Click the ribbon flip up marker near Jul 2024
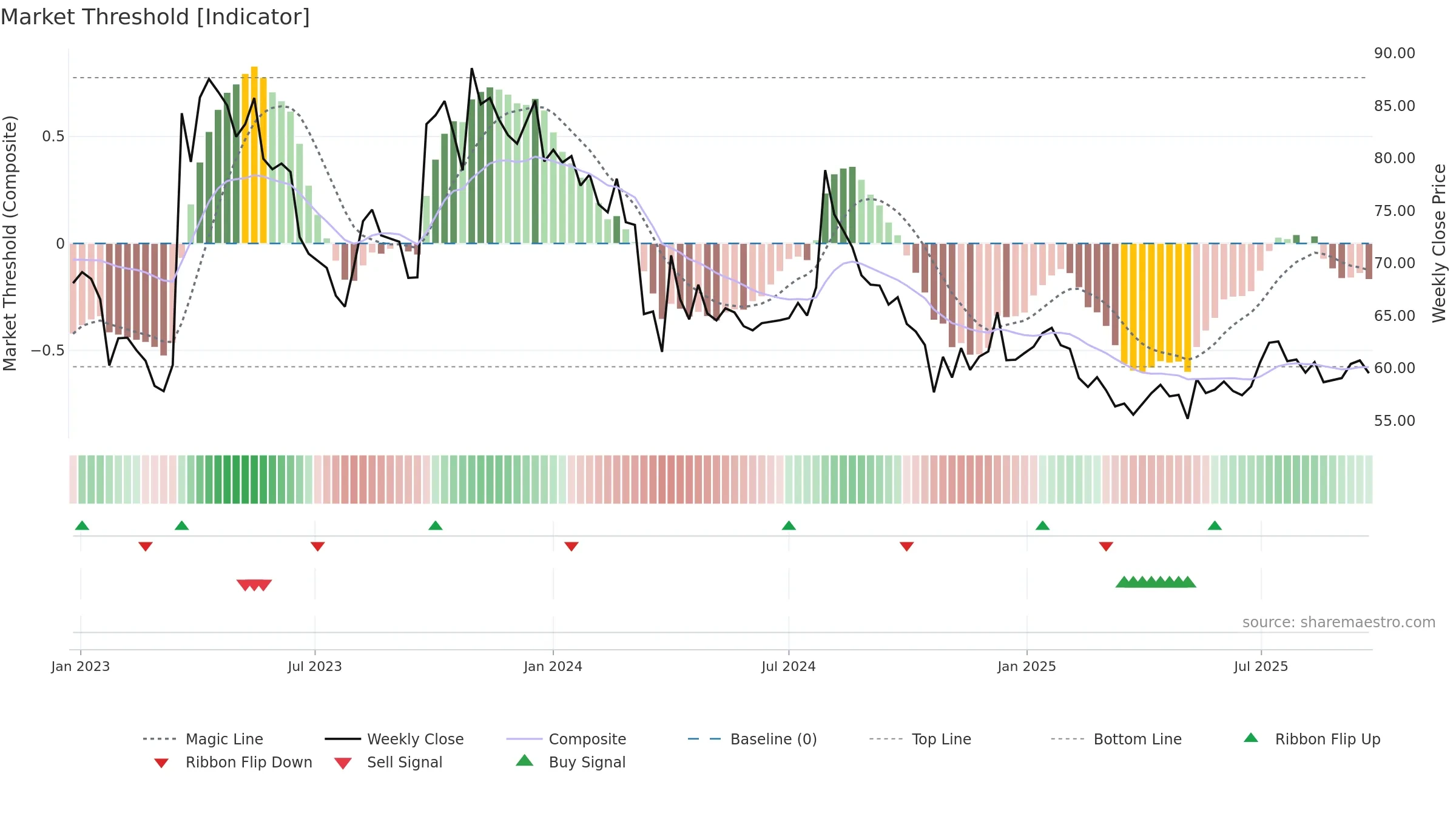Viewport: 1456px width, 819px height. pos(789,525)
